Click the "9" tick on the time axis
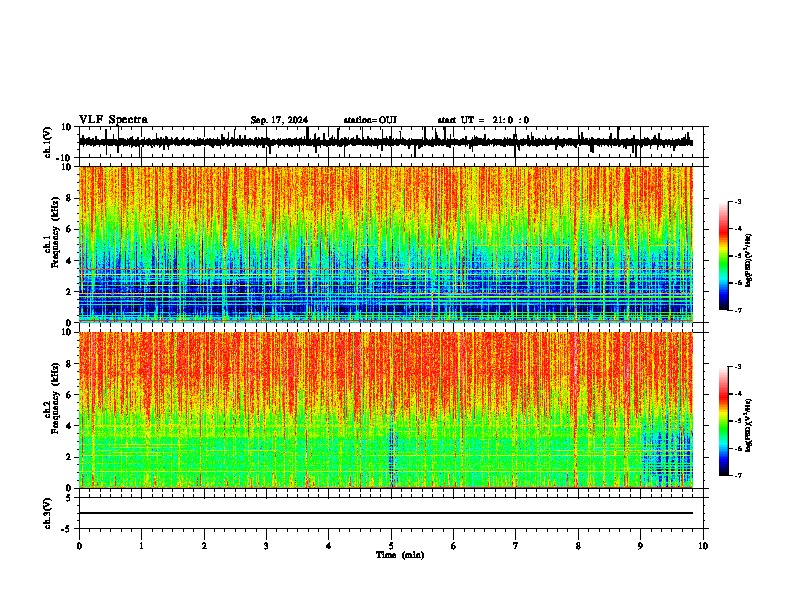 (640, 546)
